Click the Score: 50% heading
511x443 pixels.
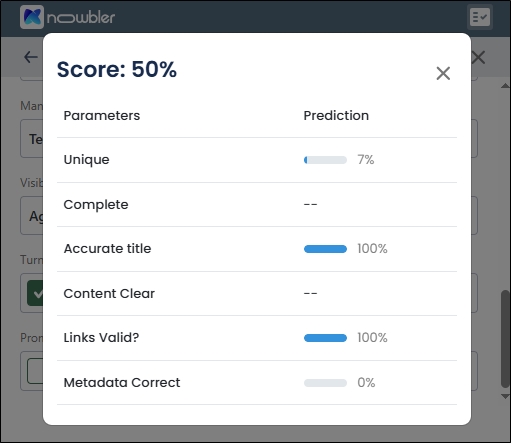pos(117,69)
